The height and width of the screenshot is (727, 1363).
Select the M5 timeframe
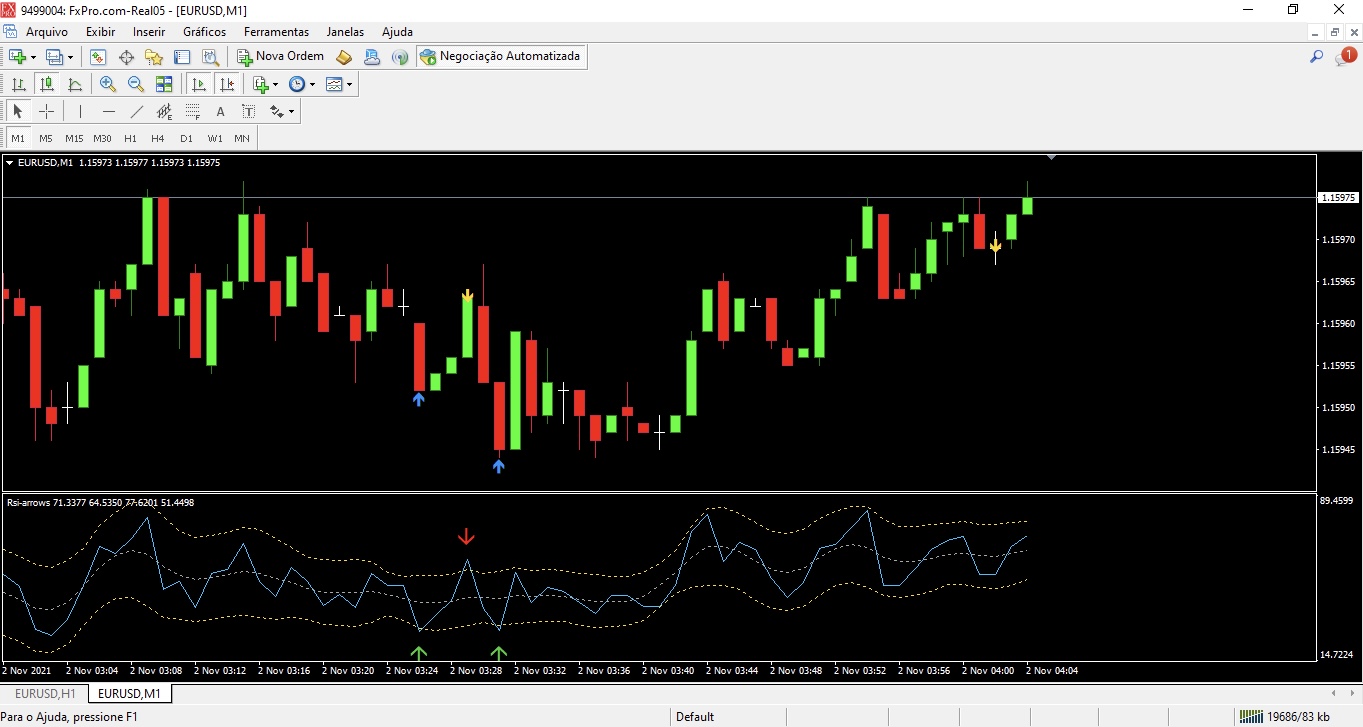tap(46, 138)
